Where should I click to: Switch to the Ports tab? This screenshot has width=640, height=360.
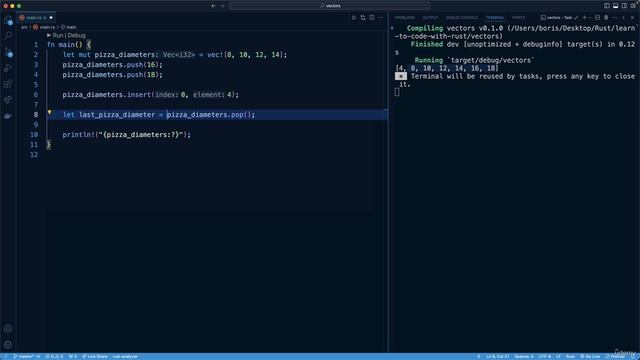coord(518,18)
